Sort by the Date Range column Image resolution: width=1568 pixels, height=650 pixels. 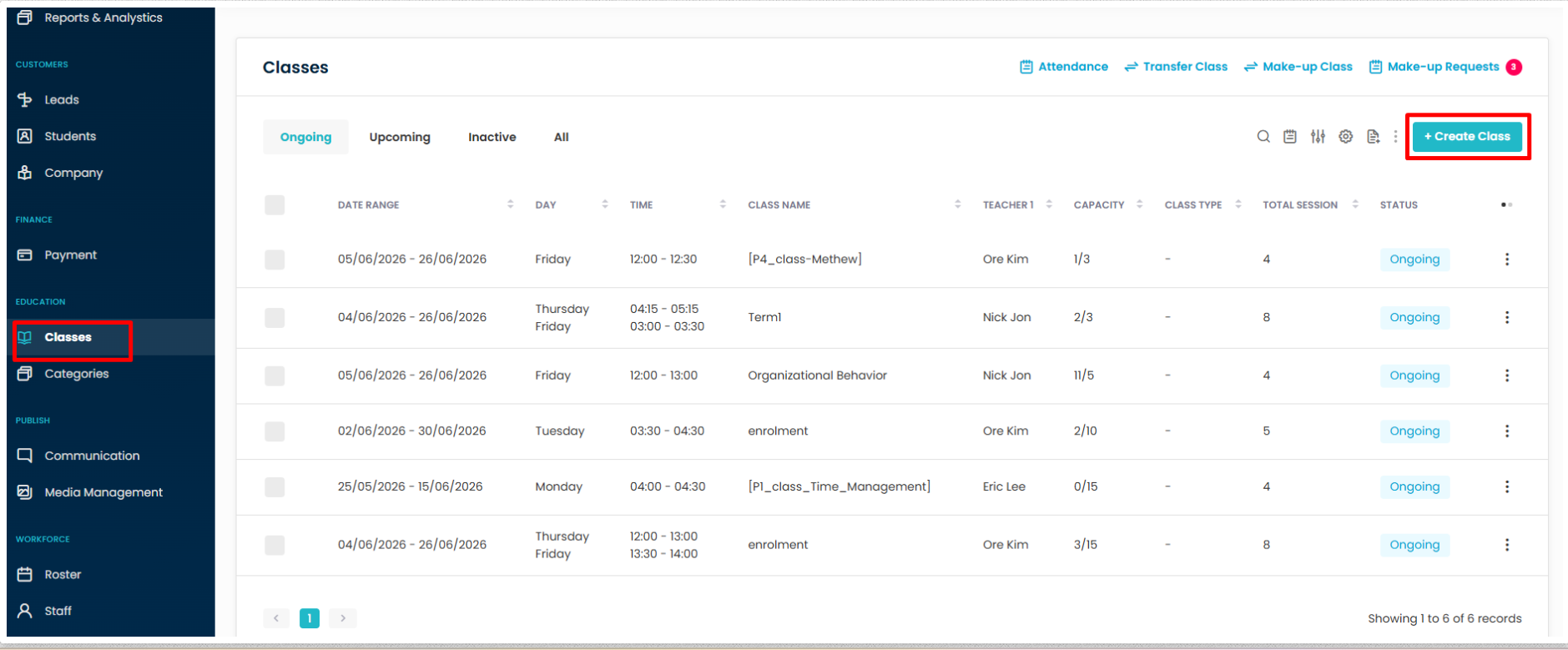pos(510,204)
